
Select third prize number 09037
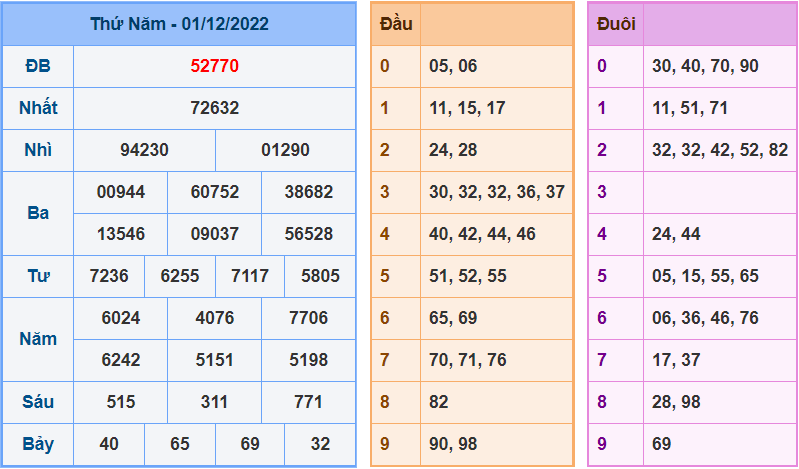point(215,234)
